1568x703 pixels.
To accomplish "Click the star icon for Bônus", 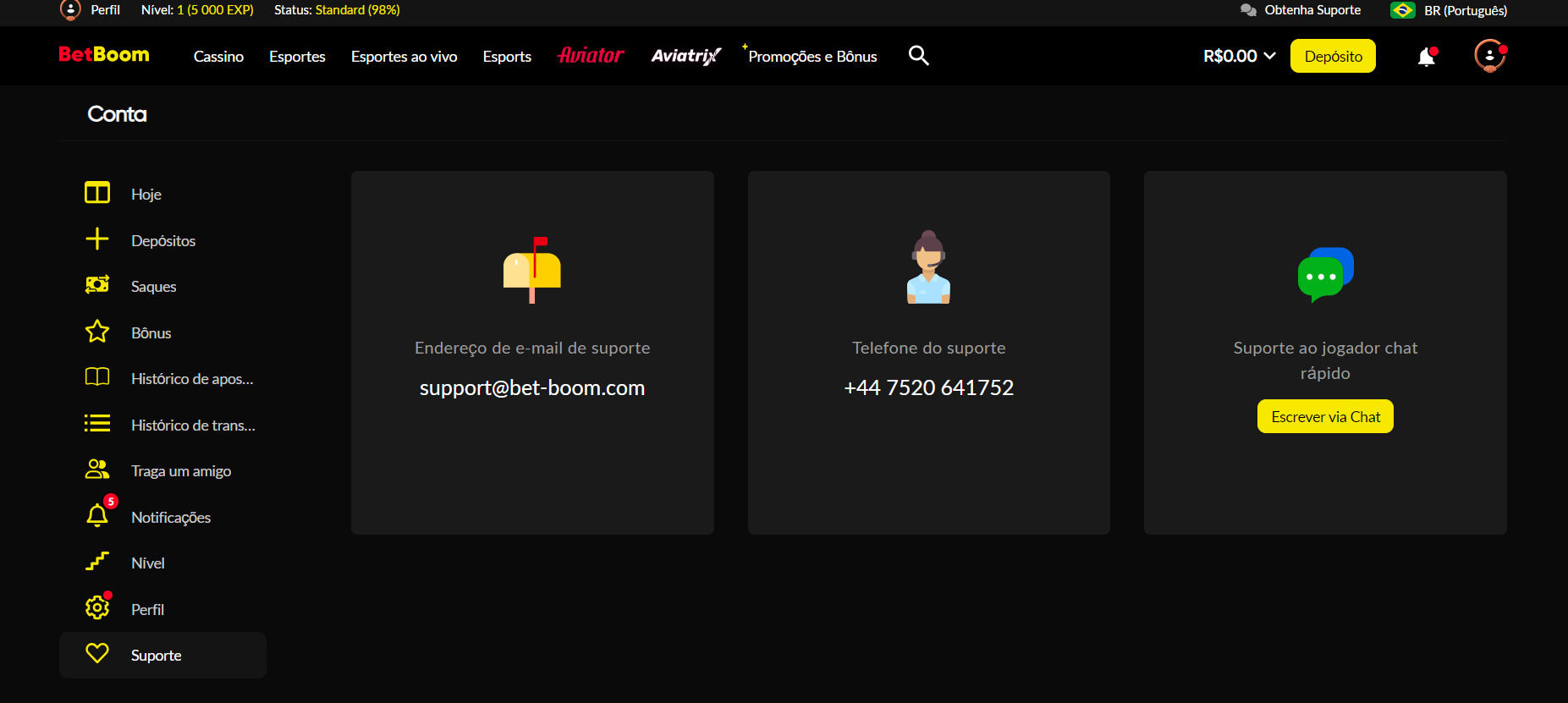I will click(x=97, y=331).
